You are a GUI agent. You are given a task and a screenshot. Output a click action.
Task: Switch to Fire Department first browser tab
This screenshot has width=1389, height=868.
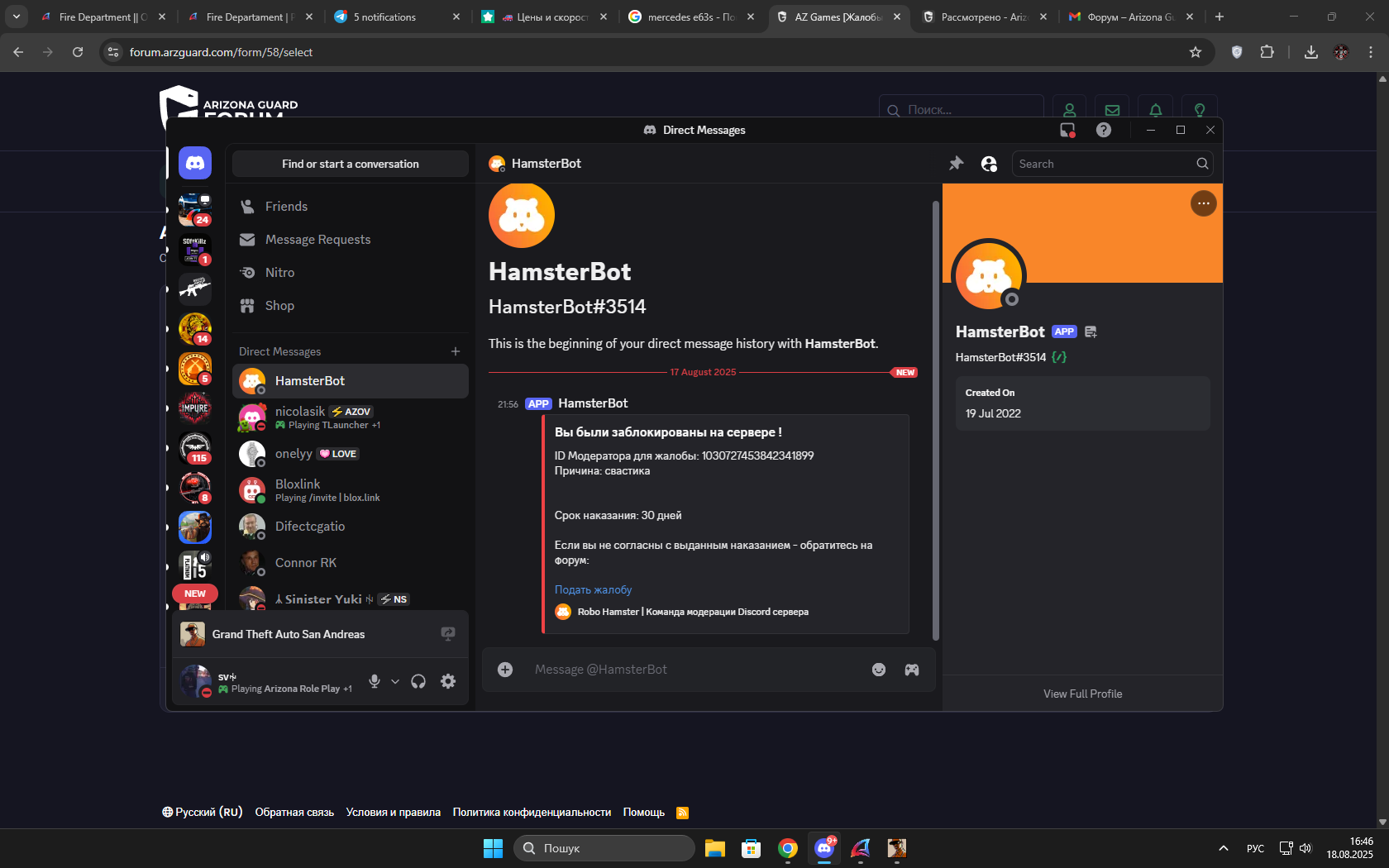tap(103, 17)
